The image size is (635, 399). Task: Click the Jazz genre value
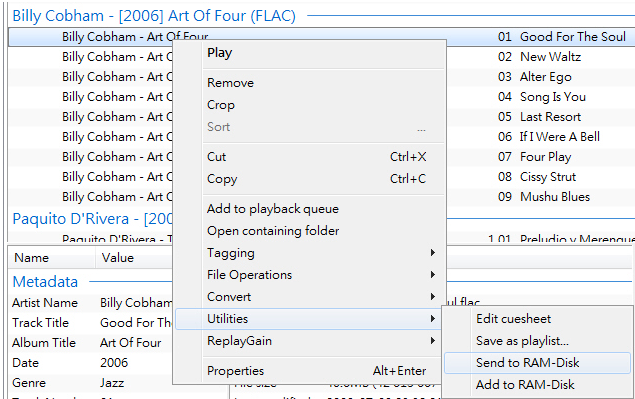pos(112,382)
